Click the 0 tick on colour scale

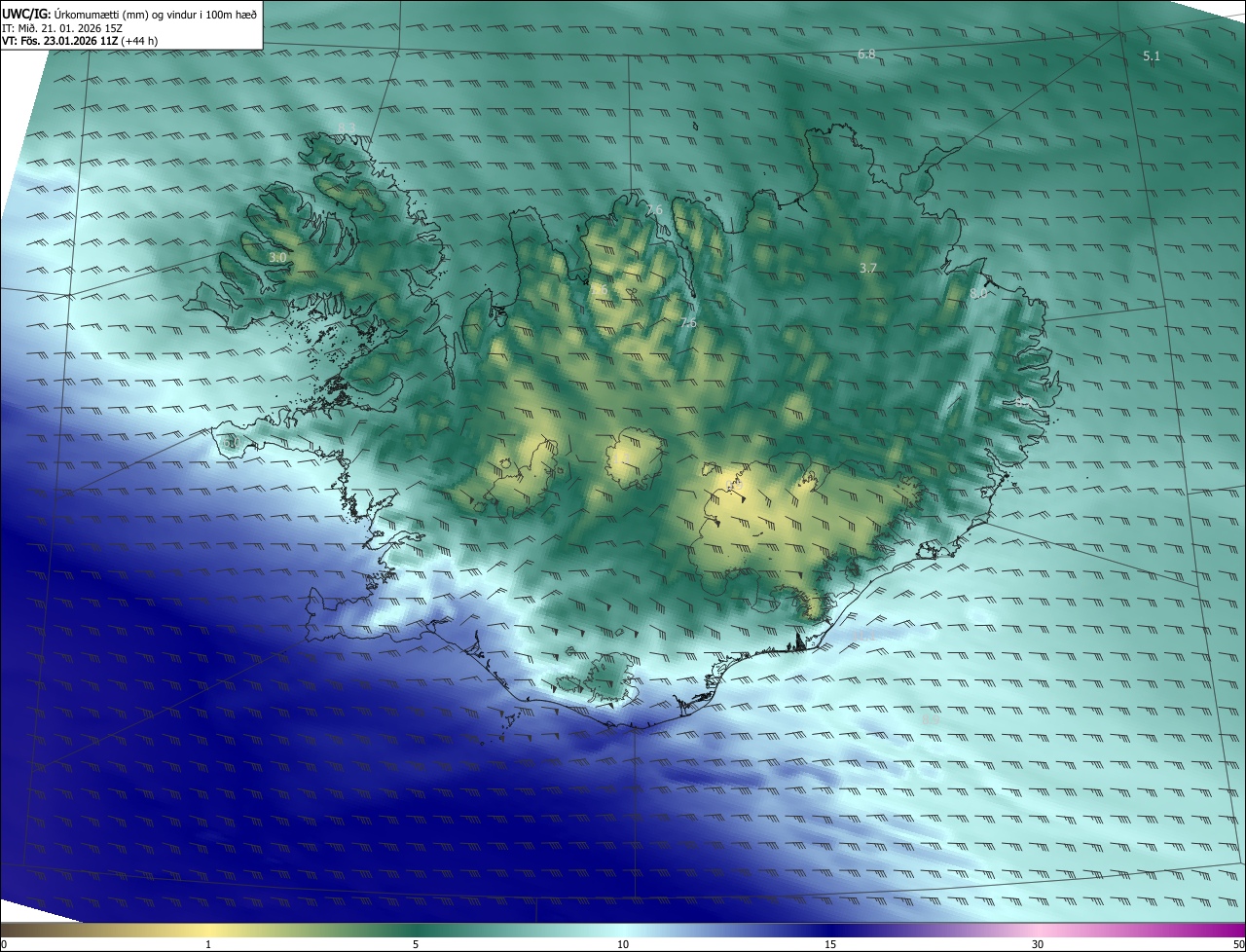coord(4,944)
